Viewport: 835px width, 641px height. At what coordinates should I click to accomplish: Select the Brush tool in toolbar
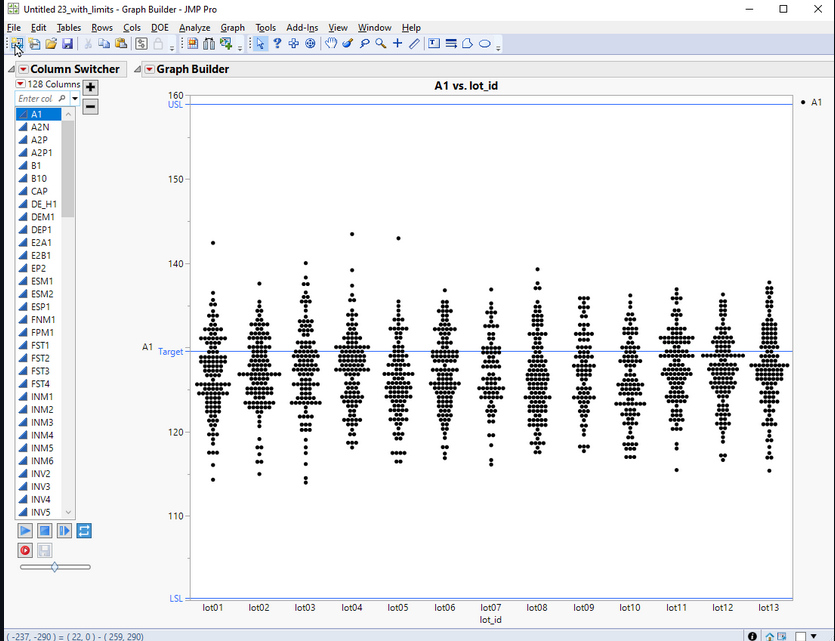coord(347,44)
